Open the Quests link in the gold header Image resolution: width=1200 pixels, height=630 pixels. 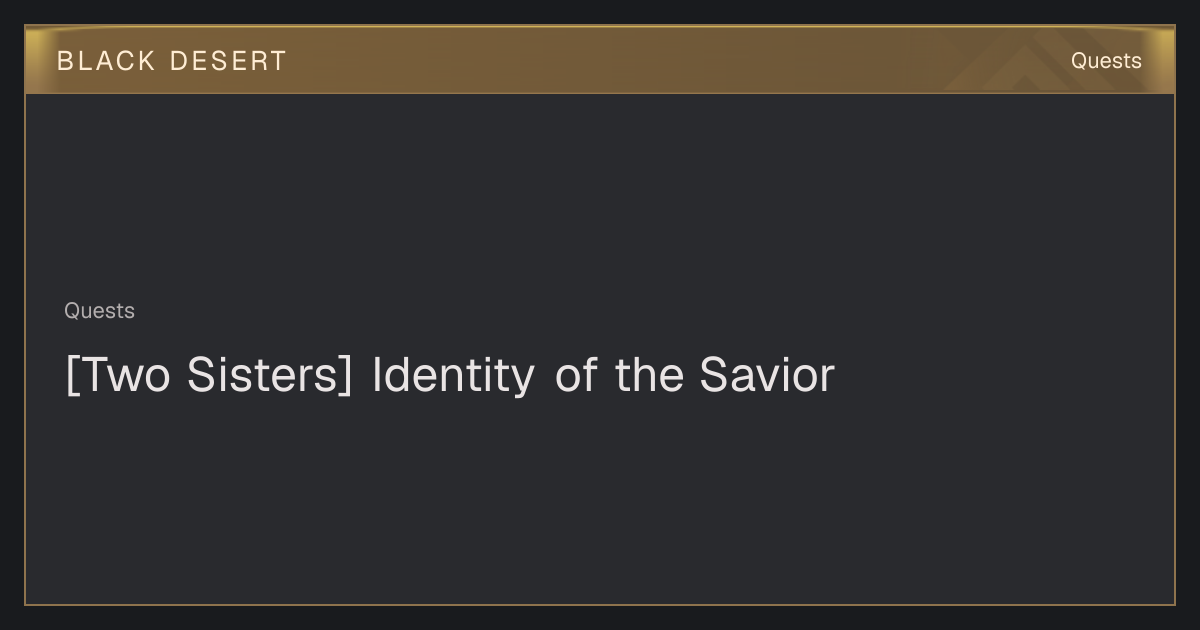click(1106, 61)
